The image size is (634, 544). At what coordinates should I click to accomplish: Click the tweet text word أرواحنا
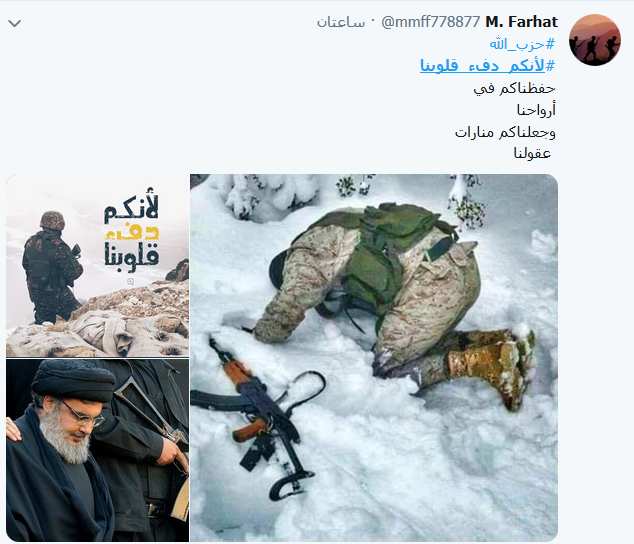click(x=536, y=110)
